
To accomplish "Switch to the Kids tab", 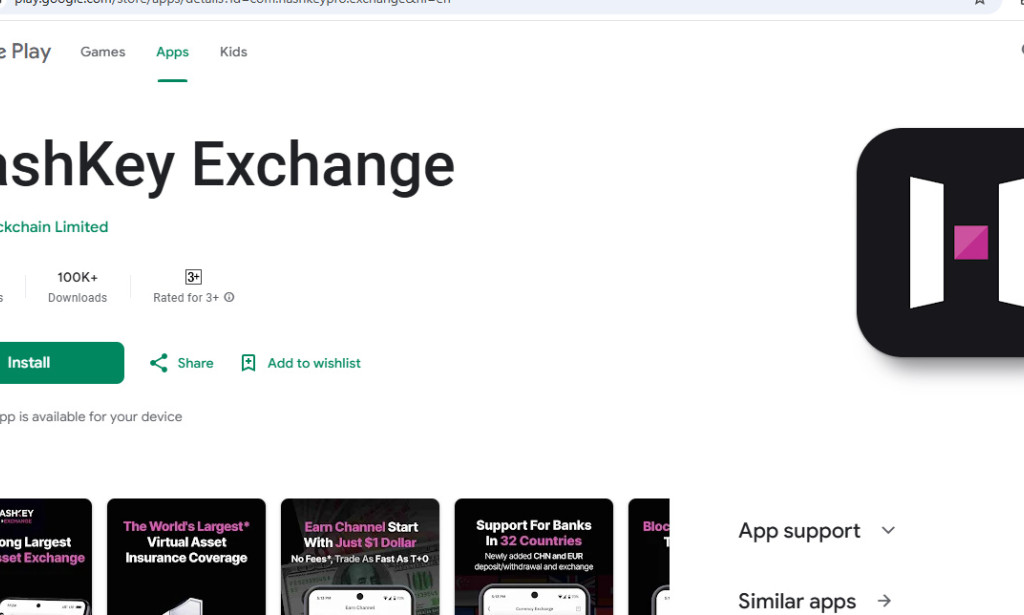I will click(233, 51).
